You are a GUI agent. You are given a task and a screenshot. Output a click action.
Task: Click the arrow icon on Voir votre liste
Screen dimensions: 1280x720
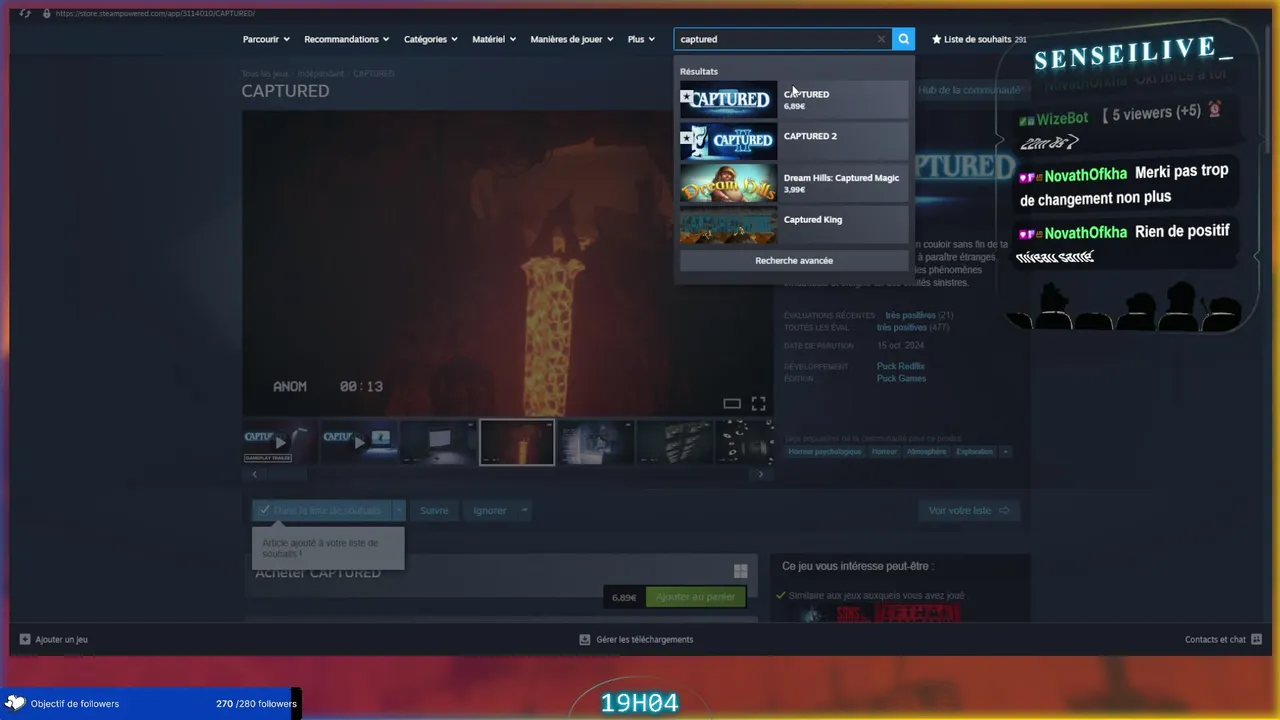[1004, 510]
